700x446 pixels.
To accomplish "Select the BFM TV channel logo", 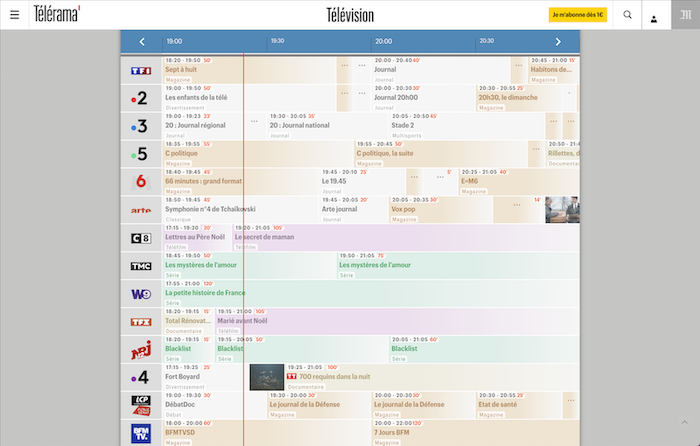I will coord(141,433).
